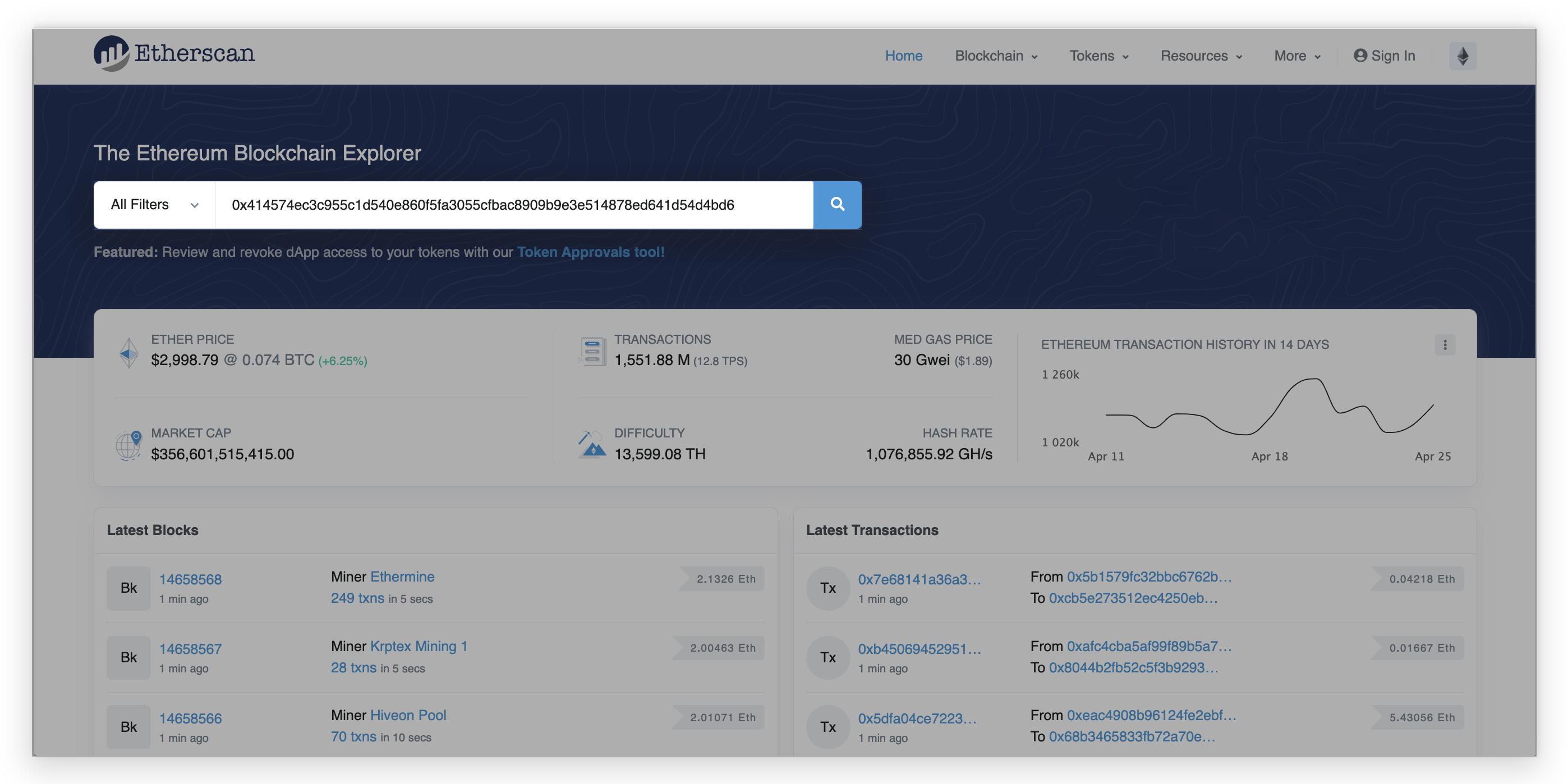The width and height of the screenshot is (1568, 784).
Task: Open transaction 0x7e68141a36a3…
Action: (x=919, y=579)
